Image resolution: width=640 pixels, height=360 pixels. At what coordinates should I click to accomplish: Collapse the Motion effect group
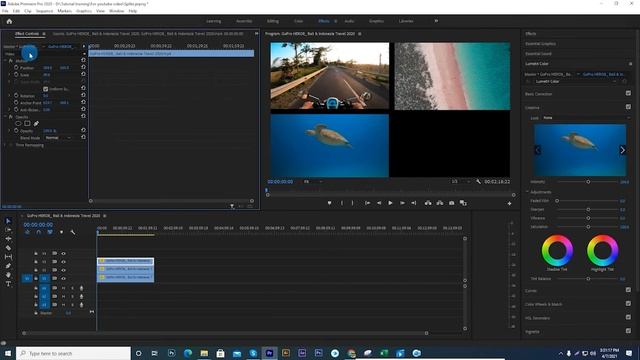click(6, 60)
